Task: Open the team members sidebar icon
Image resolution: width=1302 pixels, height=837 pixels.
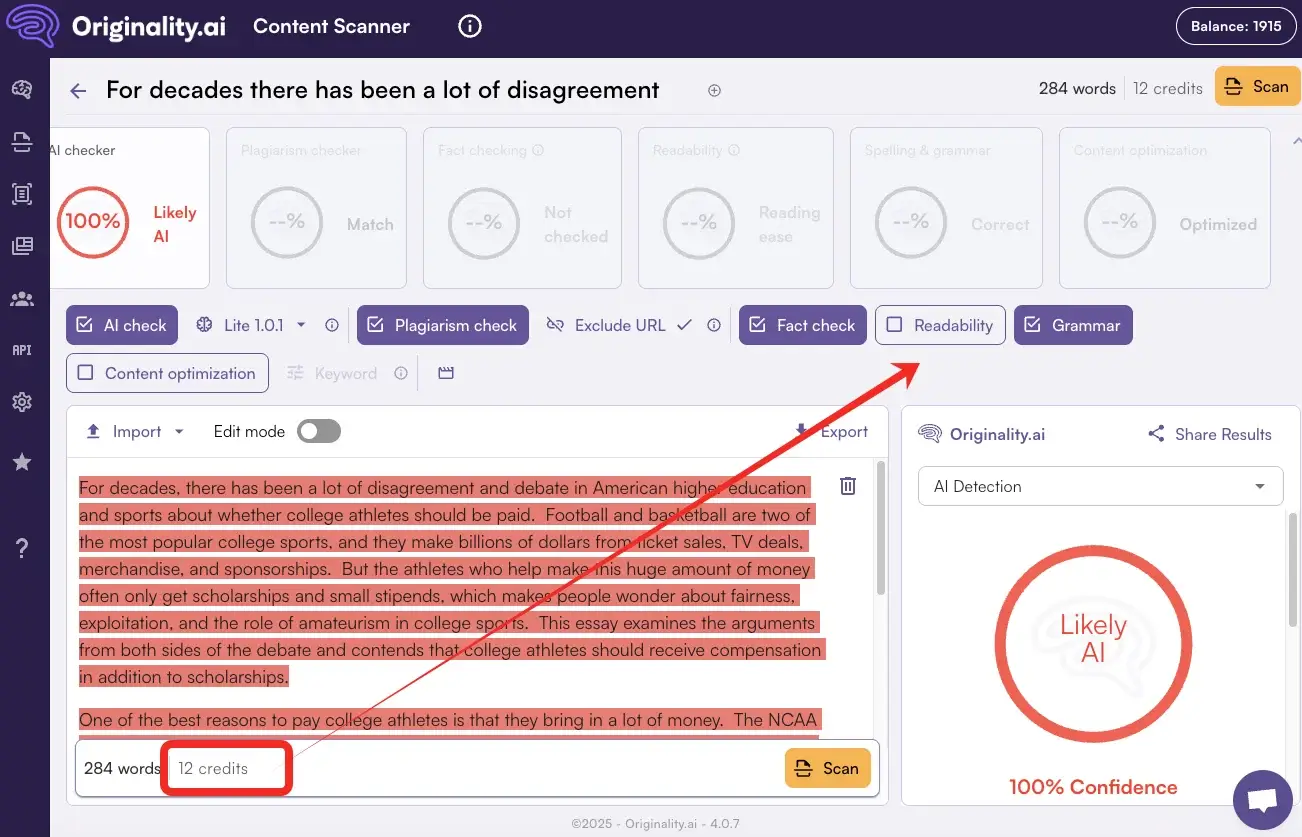Action: [22, 298]
